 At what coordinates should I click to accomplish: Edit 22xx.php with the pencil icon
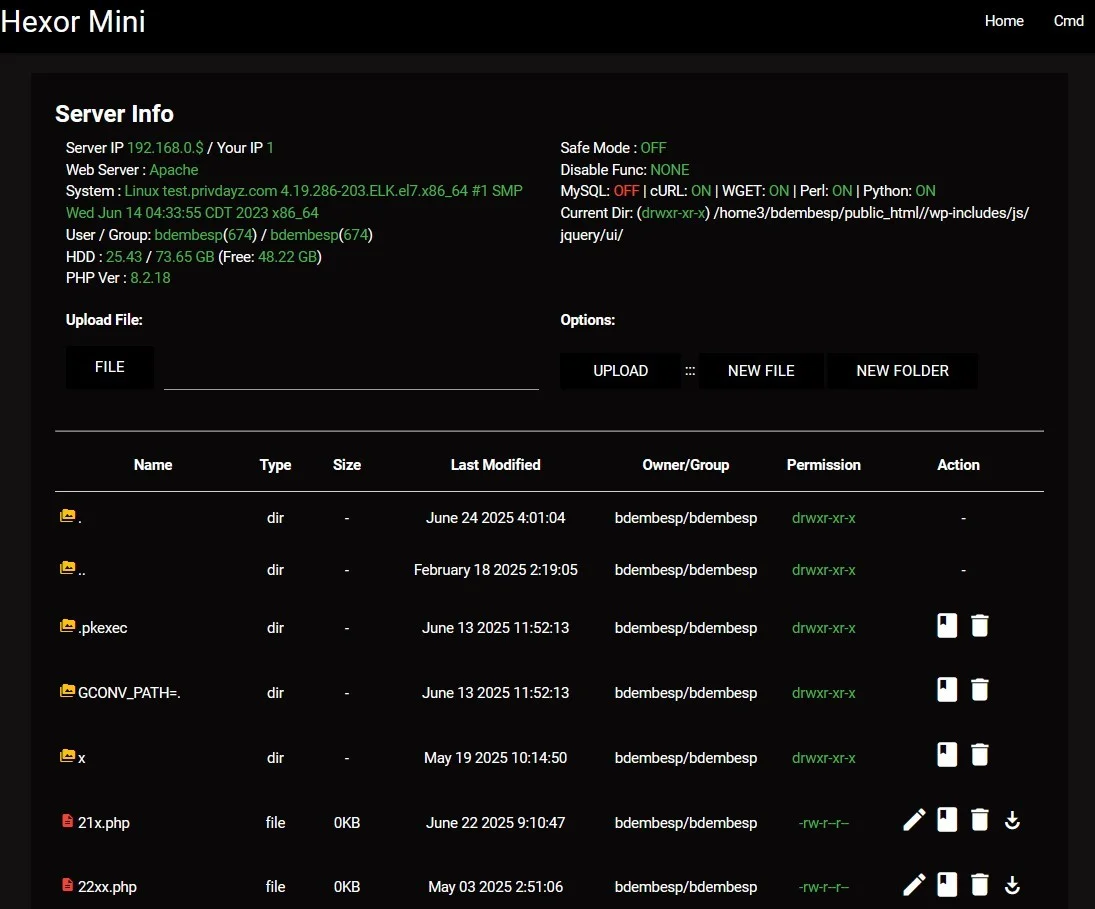click(913, 884)
